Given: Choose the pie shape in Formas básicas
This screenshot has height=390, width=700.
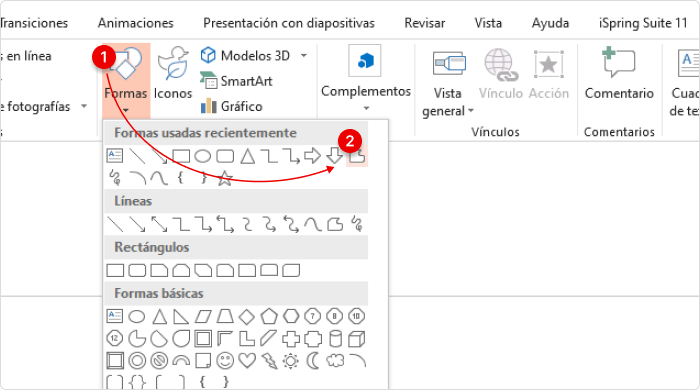Looking at the screenshot, I should pyautogui.click(x=137, y=339).
